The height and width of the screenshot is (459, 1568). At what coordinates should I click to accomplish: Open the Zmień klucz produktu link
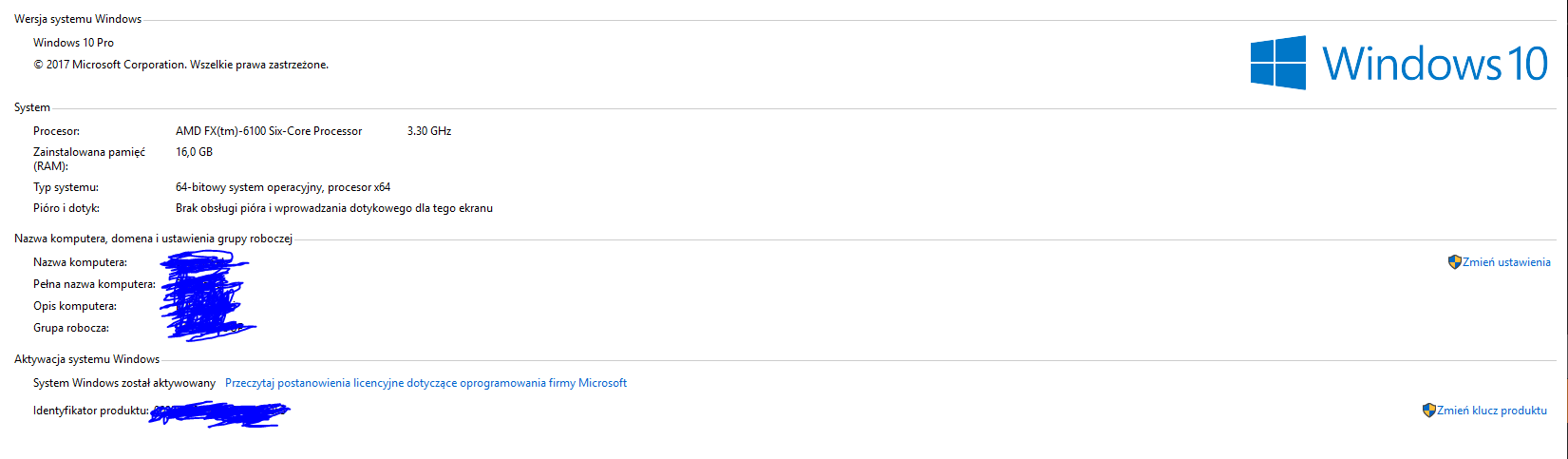(x=1492, y=411)
